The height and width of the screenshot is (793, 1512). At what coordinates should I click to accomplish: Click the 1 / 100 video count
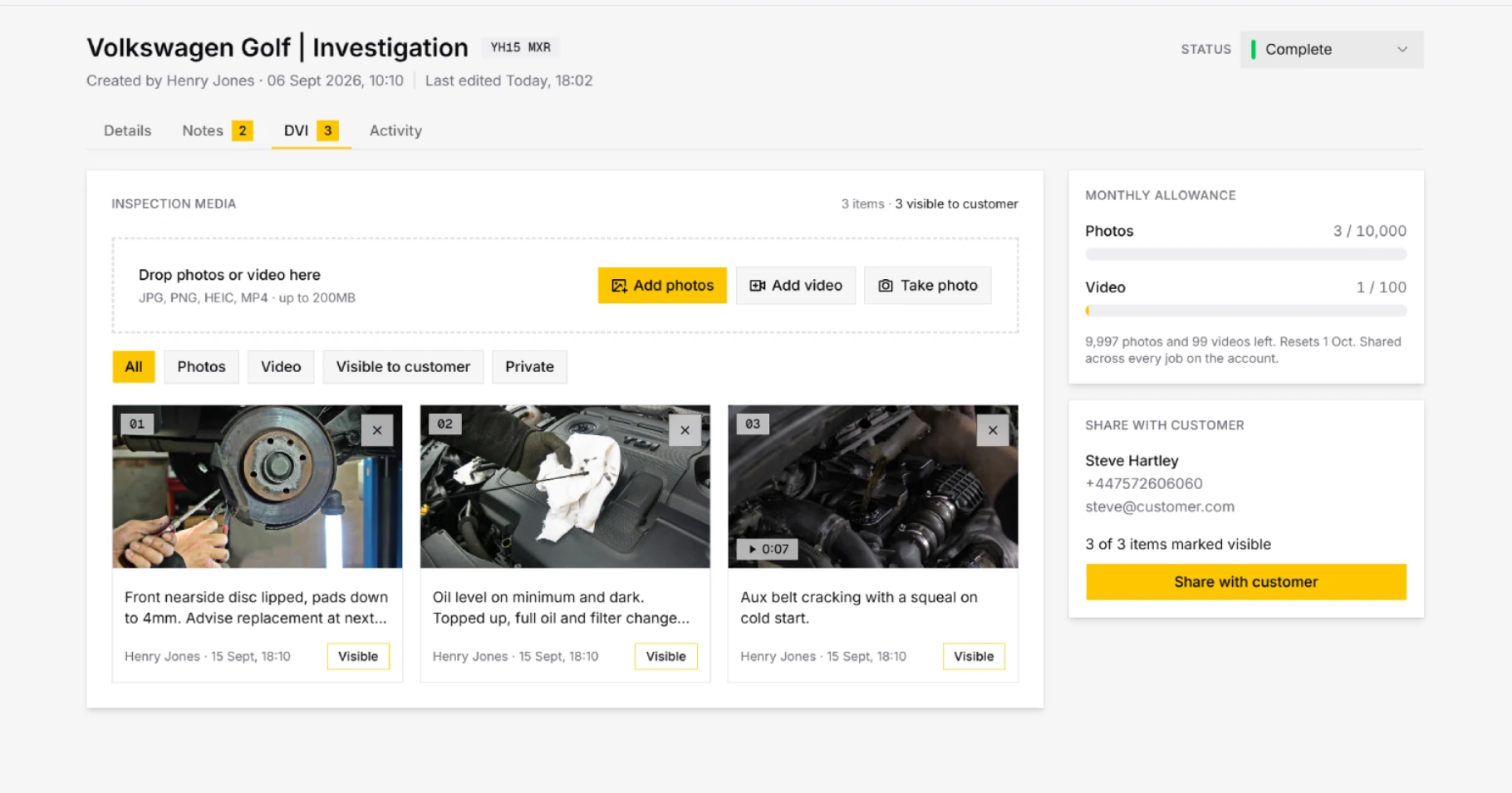click(1382, 287)
